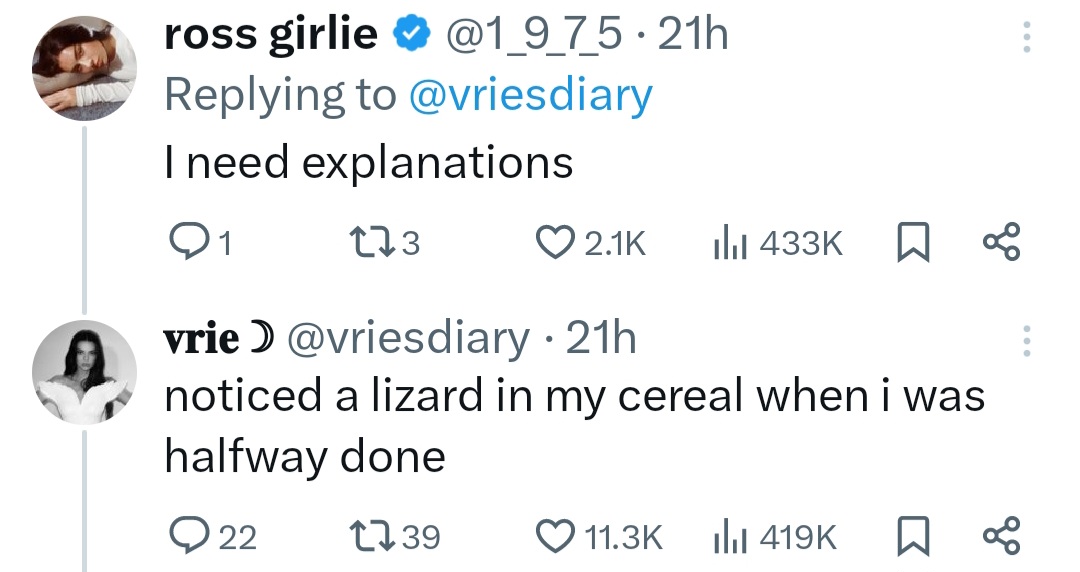Open more options on vrie's tweet
The height and width of the screenshot is (572, 1080).
[1023, 341]
